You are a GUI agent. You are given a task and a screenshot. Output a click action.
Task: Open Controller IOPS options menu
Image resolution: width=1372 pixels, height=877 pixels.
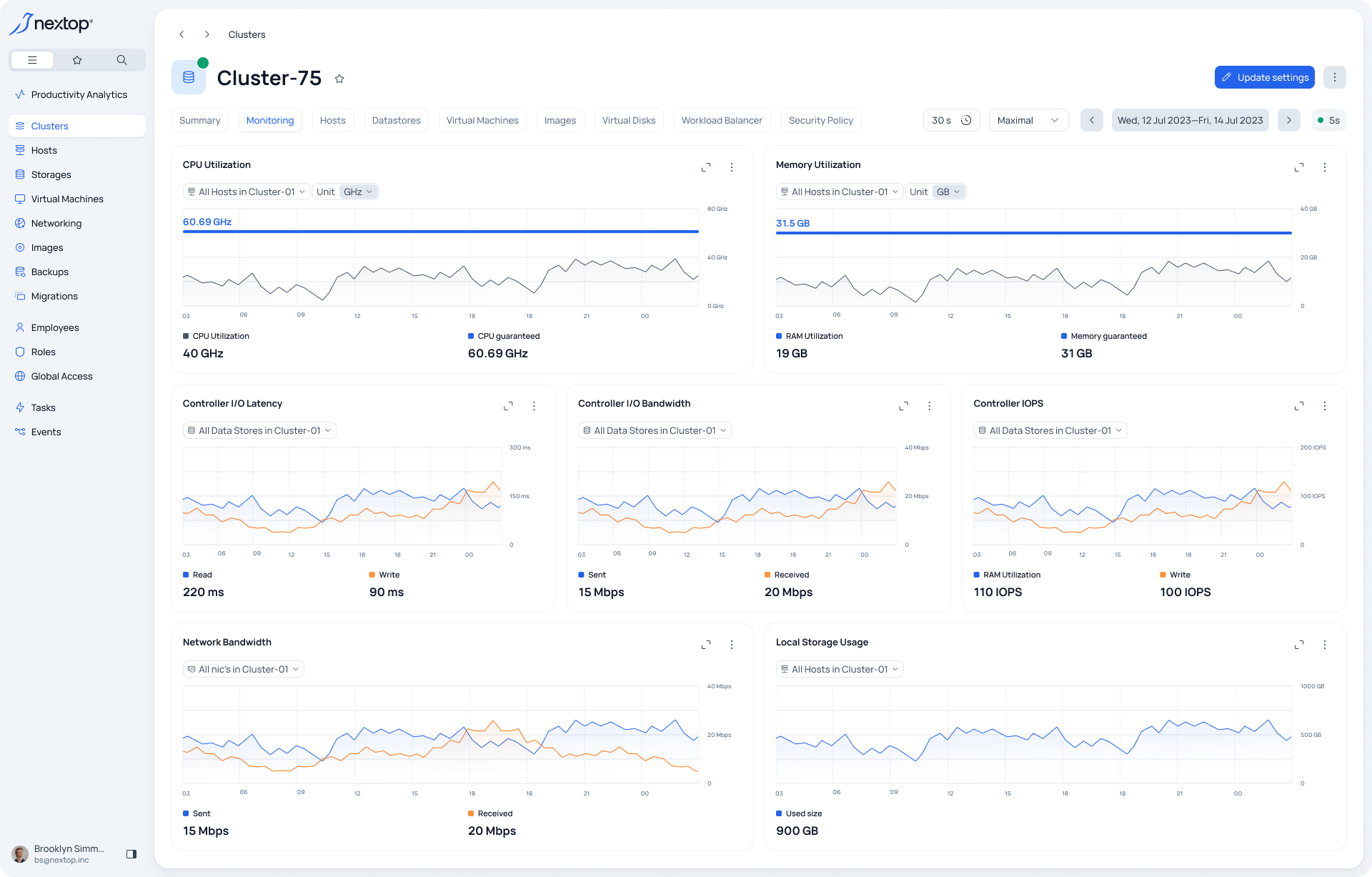pos(1325,406)
